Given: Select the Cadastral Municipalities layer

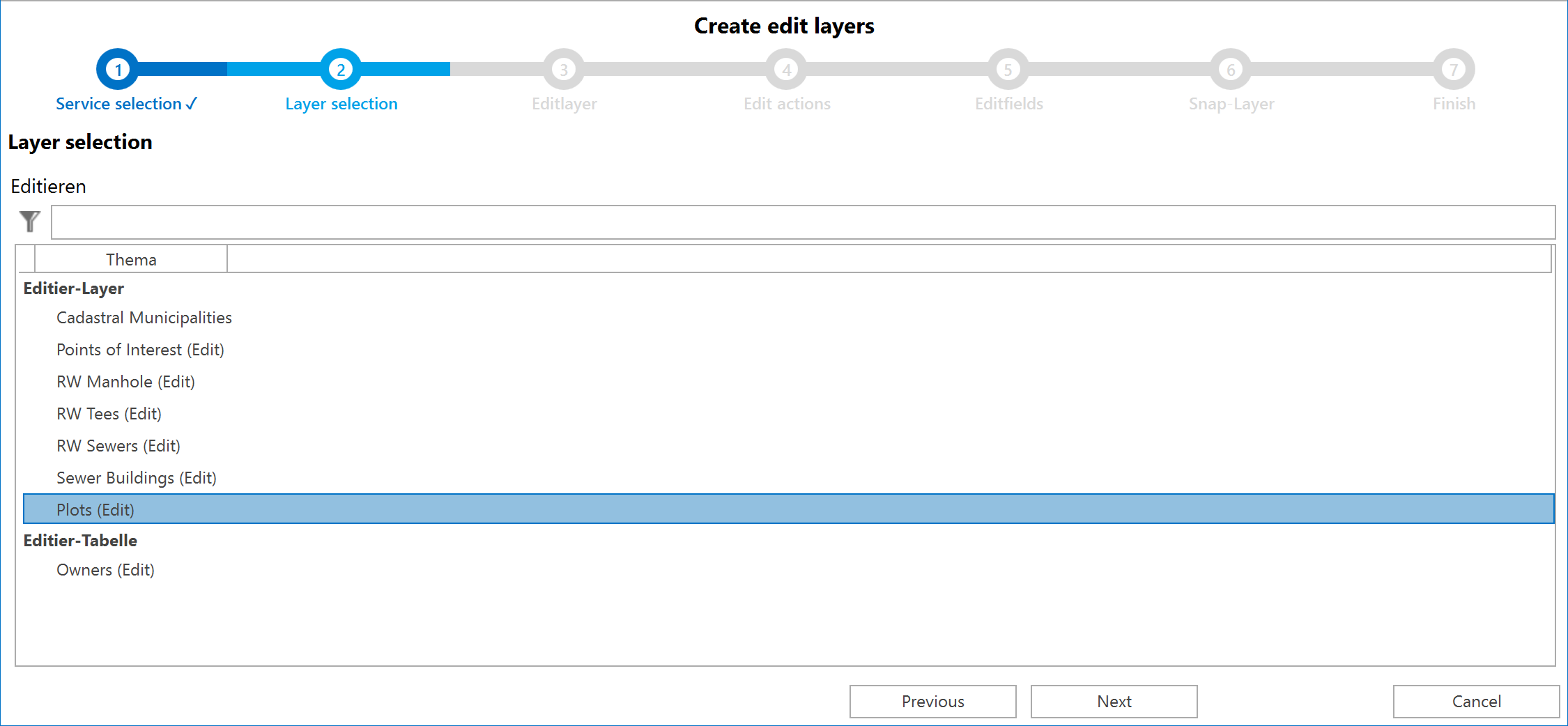Looking at the screenshot, I should tap(144, 318).
